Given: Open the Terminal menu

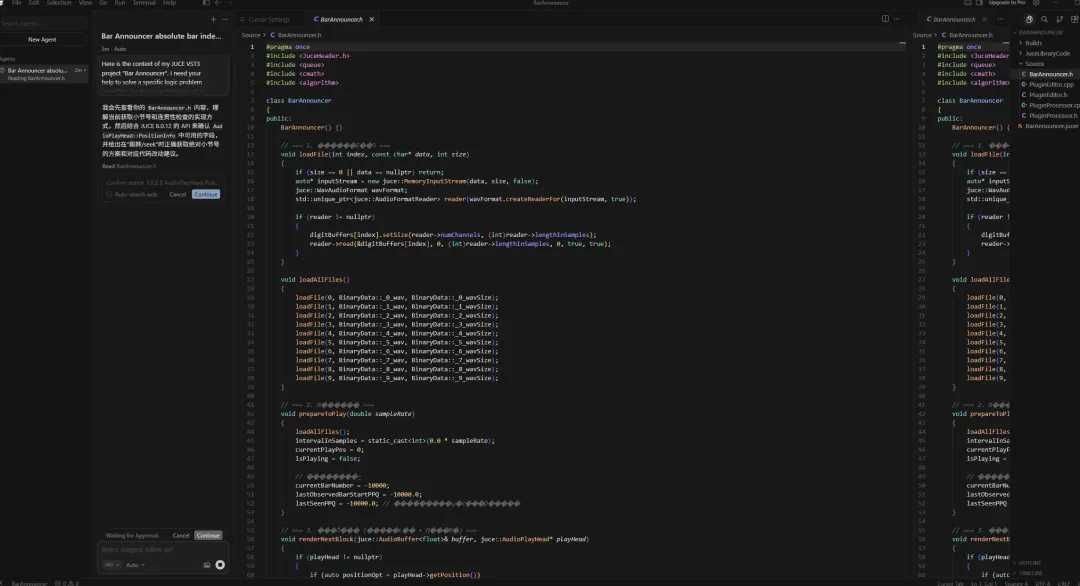Looking at the screenshot, I should point(145,3).
